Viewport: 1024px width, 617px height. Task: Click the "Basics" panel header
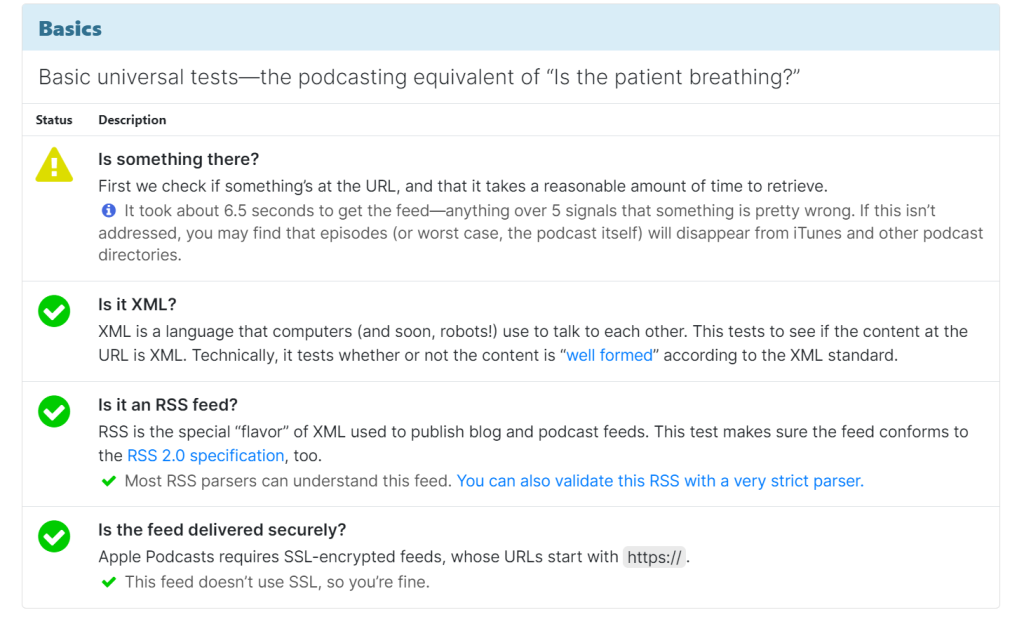pyautogui.click(x=70, y=28)
